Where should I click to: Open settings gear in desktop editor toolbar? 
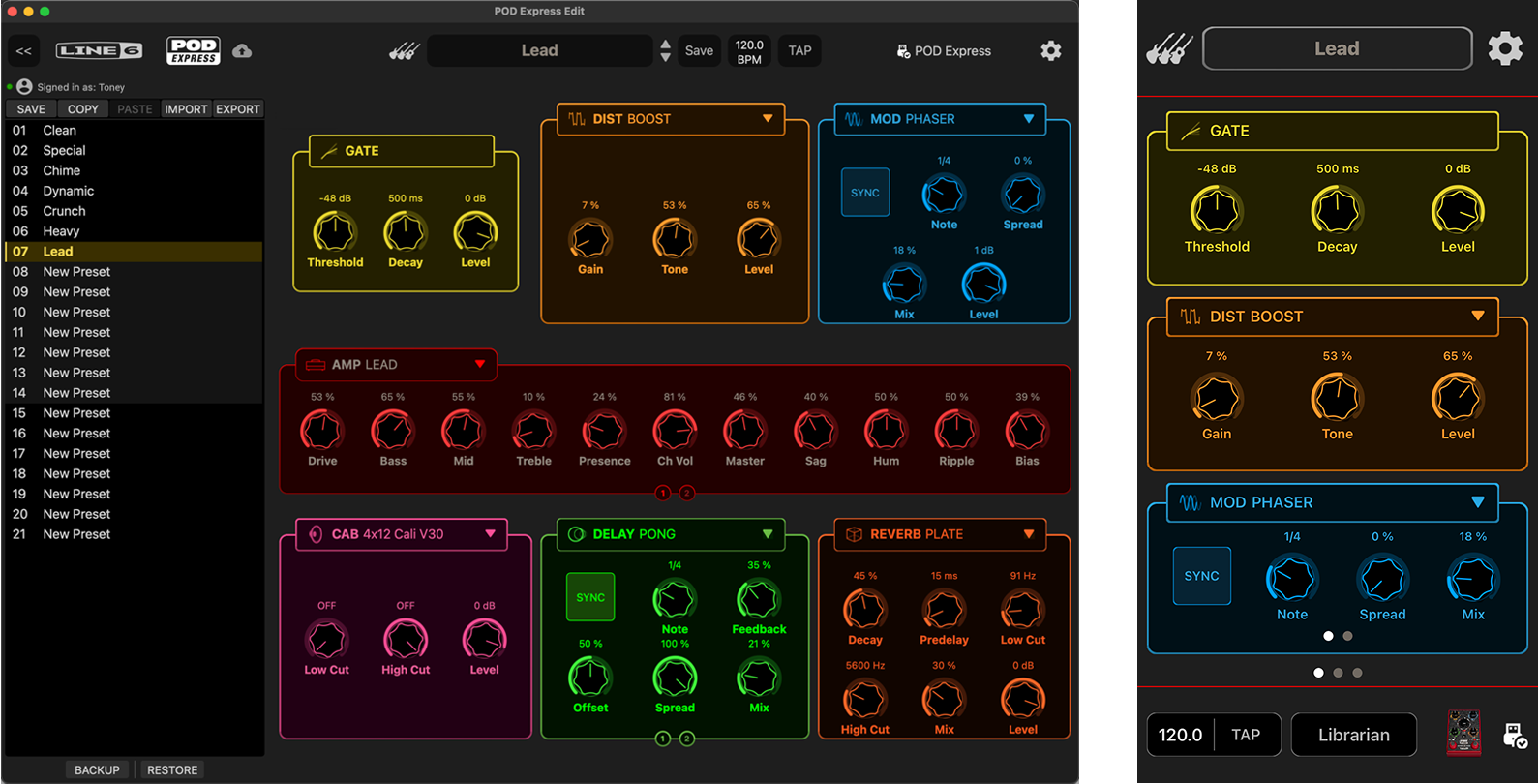(x=1051, y=51)
